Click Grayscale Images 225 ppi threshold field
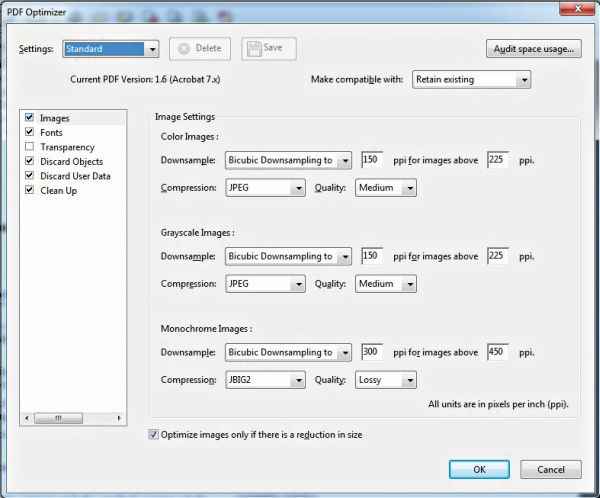Screen dimensions: 600x498 pyautogui.click(x=497, y=256)
